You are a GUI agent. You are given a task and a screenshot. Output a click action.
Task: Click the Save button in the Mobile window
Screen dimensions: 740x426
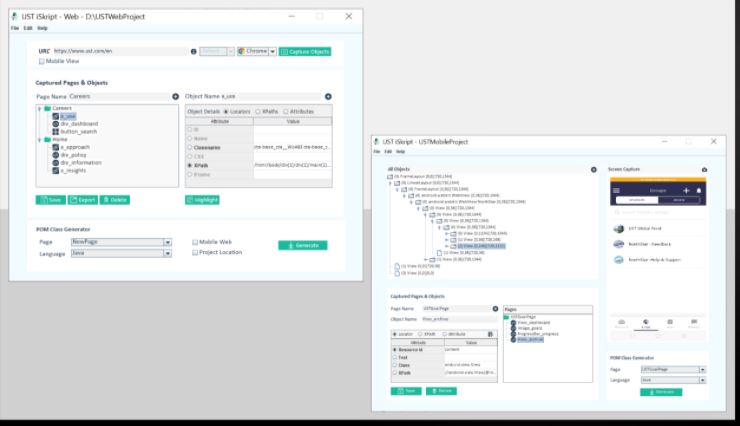(406, 391)
